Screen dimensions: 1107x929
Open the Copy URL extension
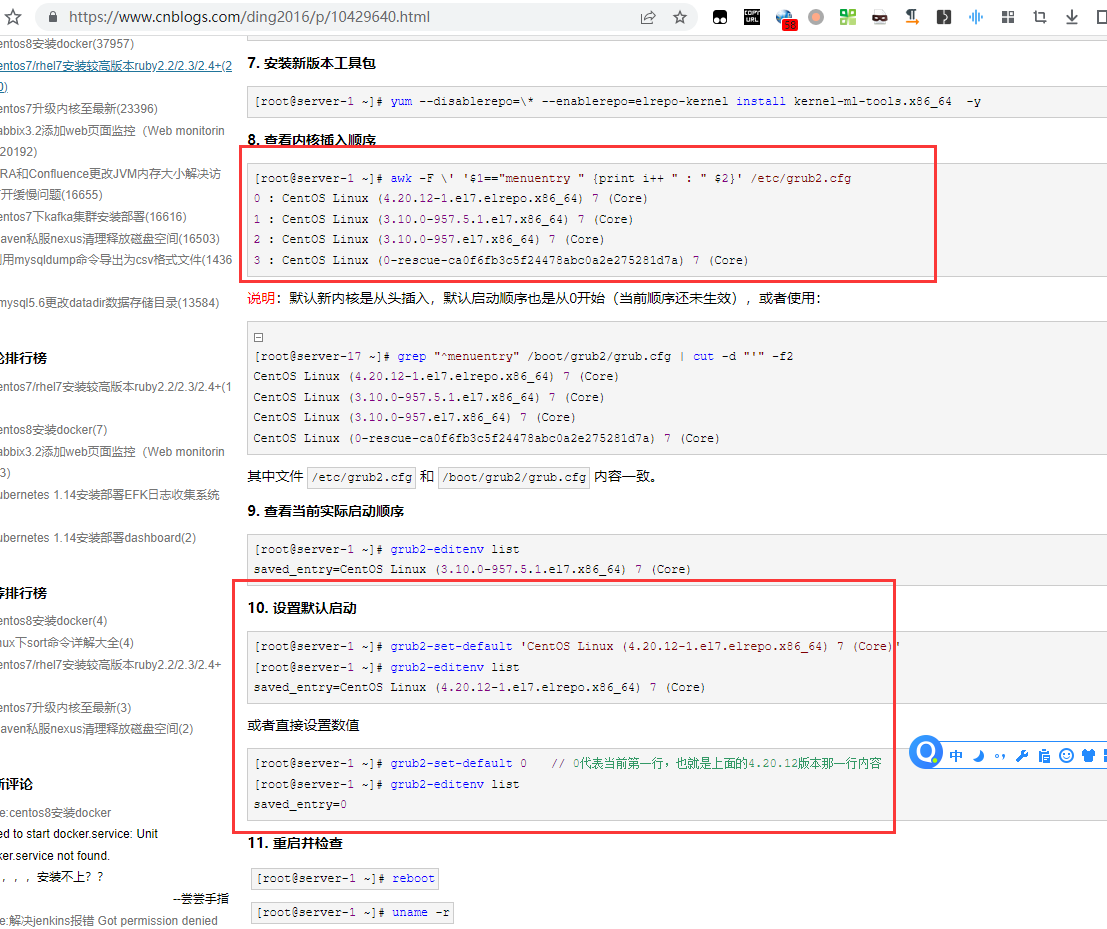pyautogui.click(x=752, y=17)
